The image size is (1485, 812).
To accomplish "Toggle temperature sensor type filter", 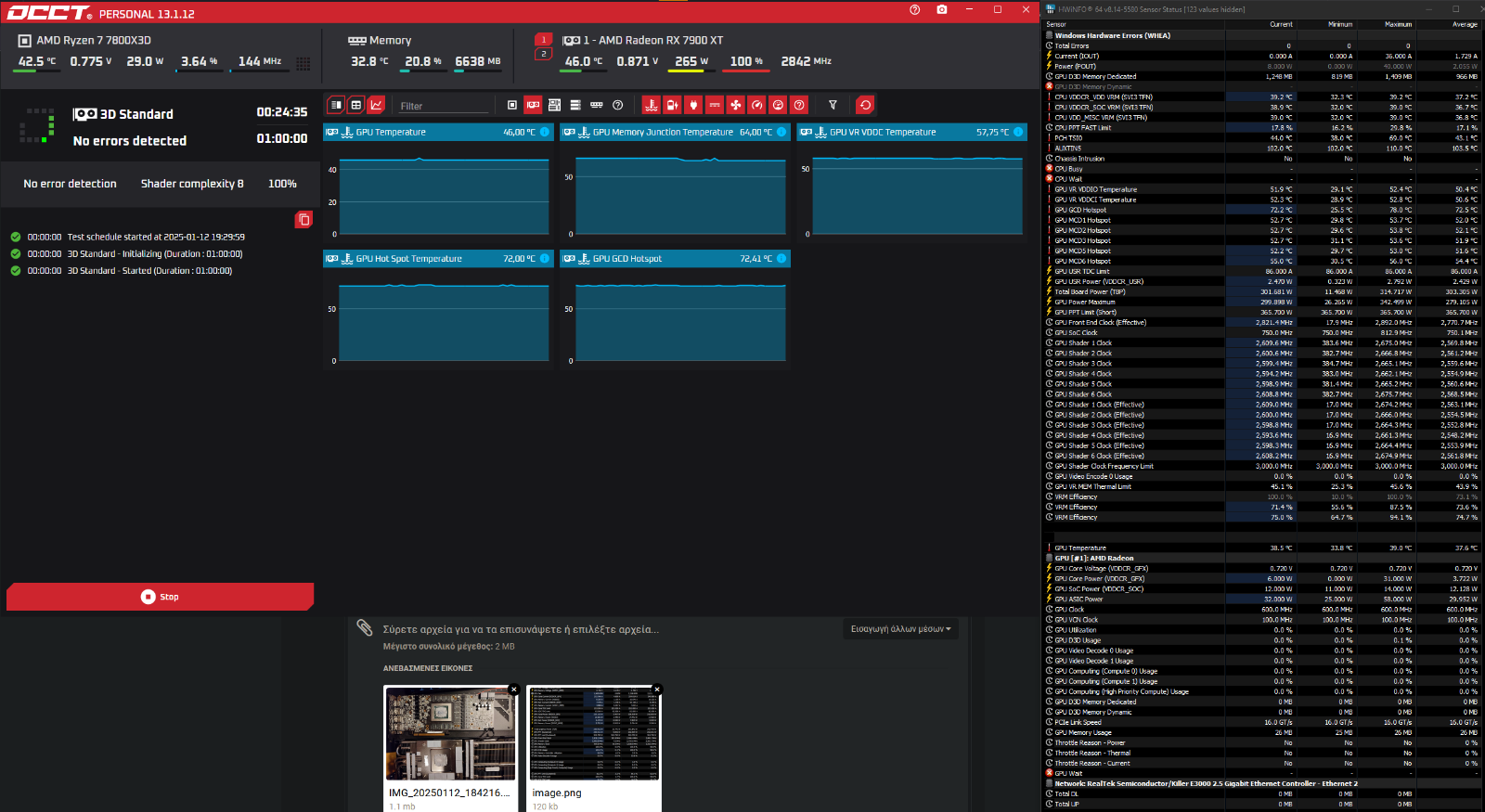I will coord(651,105).
